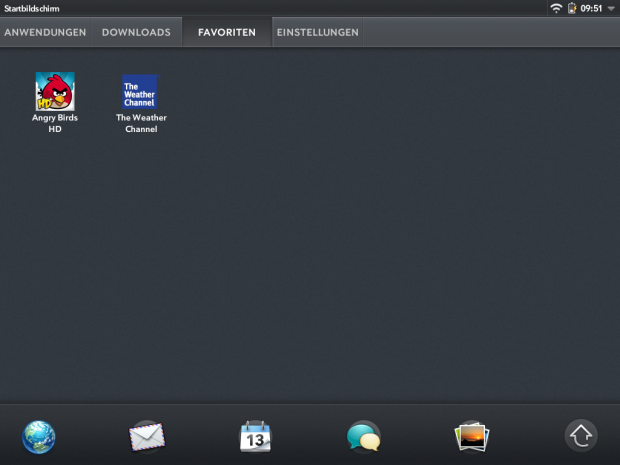Open the Email envelope in the dock

click(146, 436)
